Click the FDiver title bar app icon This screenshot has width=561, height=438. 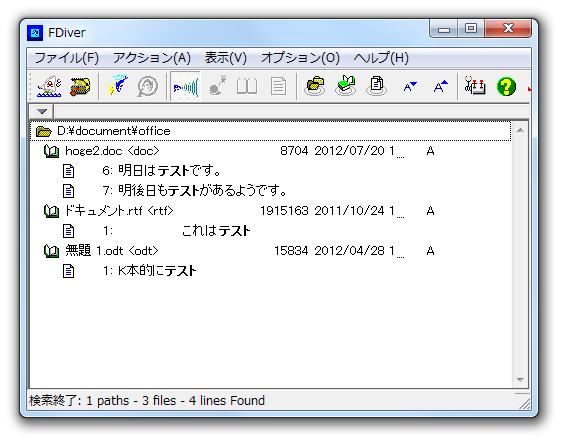35,33
